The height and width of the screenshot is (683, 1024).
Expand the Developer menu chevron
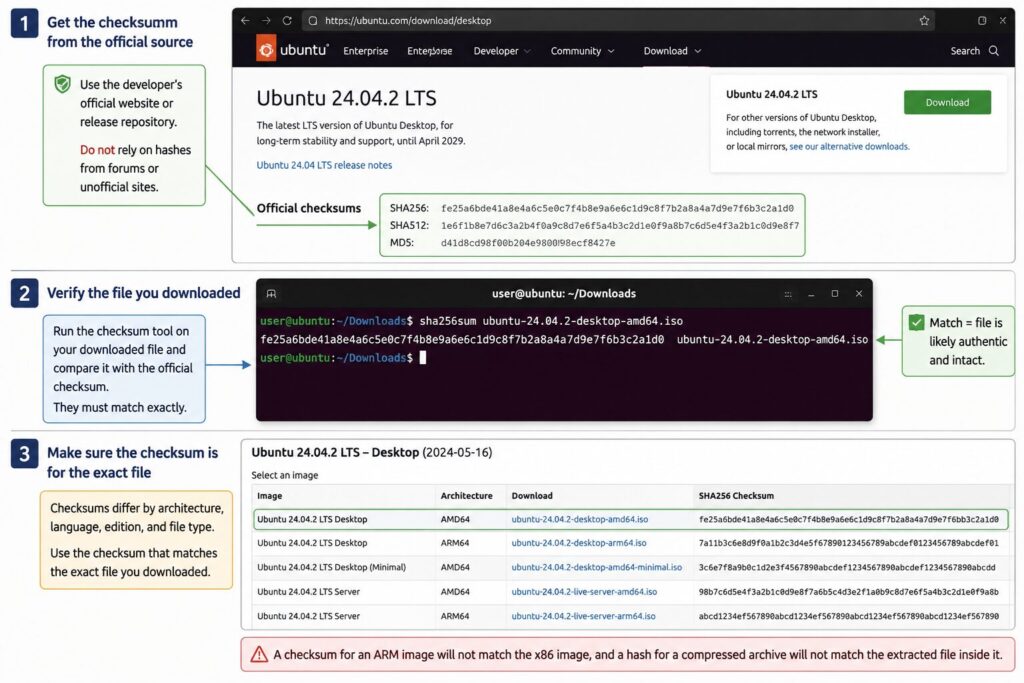(527, 51)
